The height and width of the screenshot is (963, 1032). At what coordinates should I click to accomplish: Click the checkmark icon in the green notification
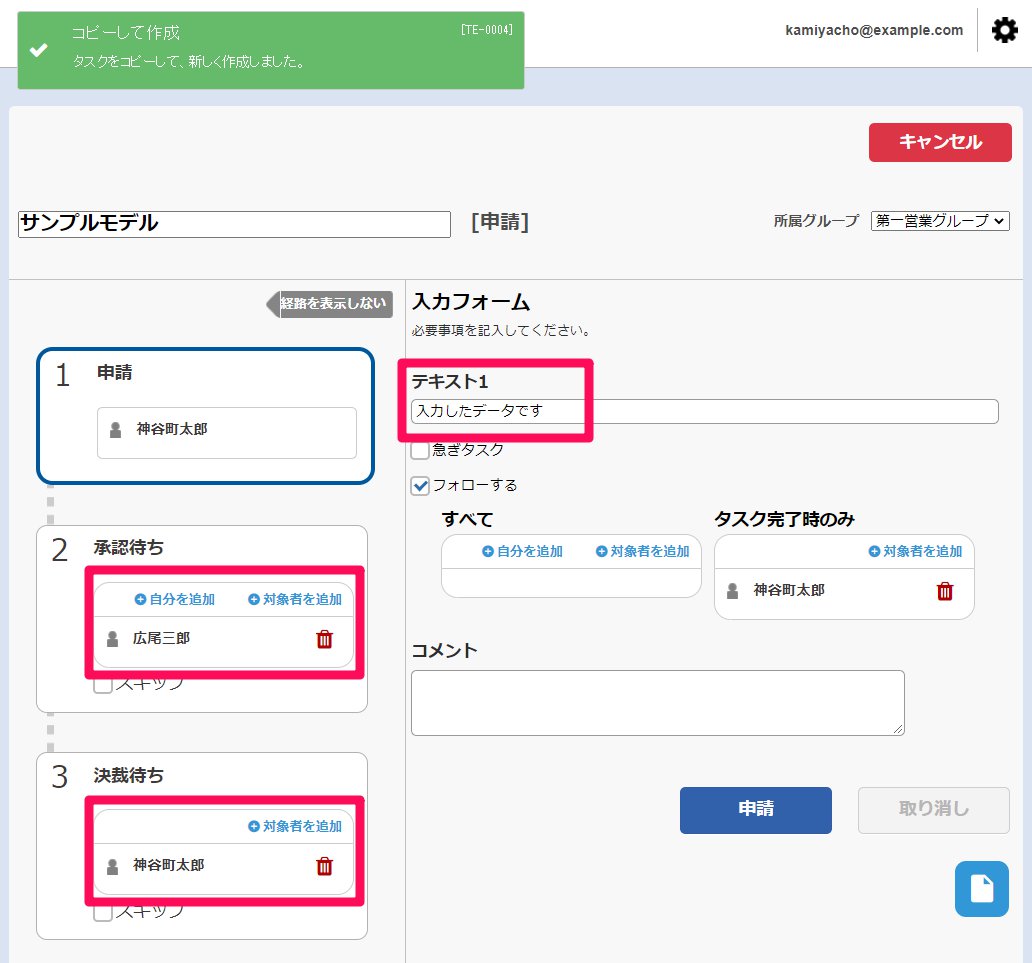39,50
